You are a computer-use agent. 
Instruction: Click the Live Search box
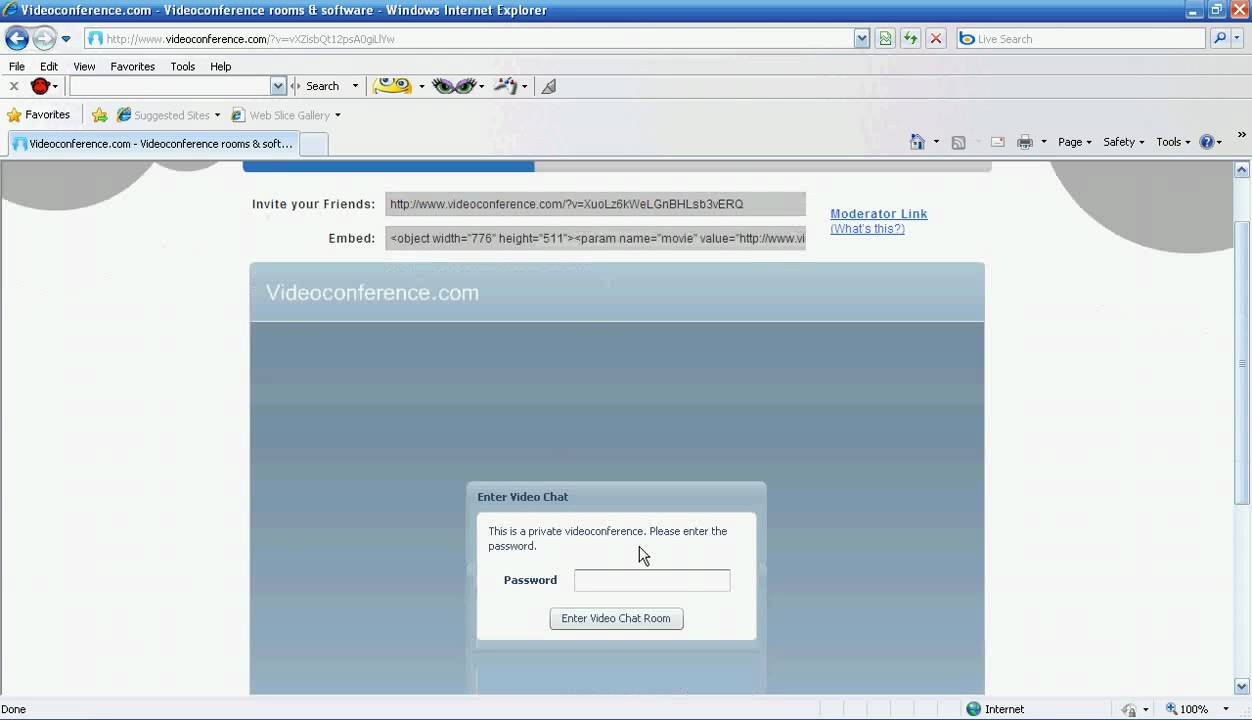tap(1081, 39)
